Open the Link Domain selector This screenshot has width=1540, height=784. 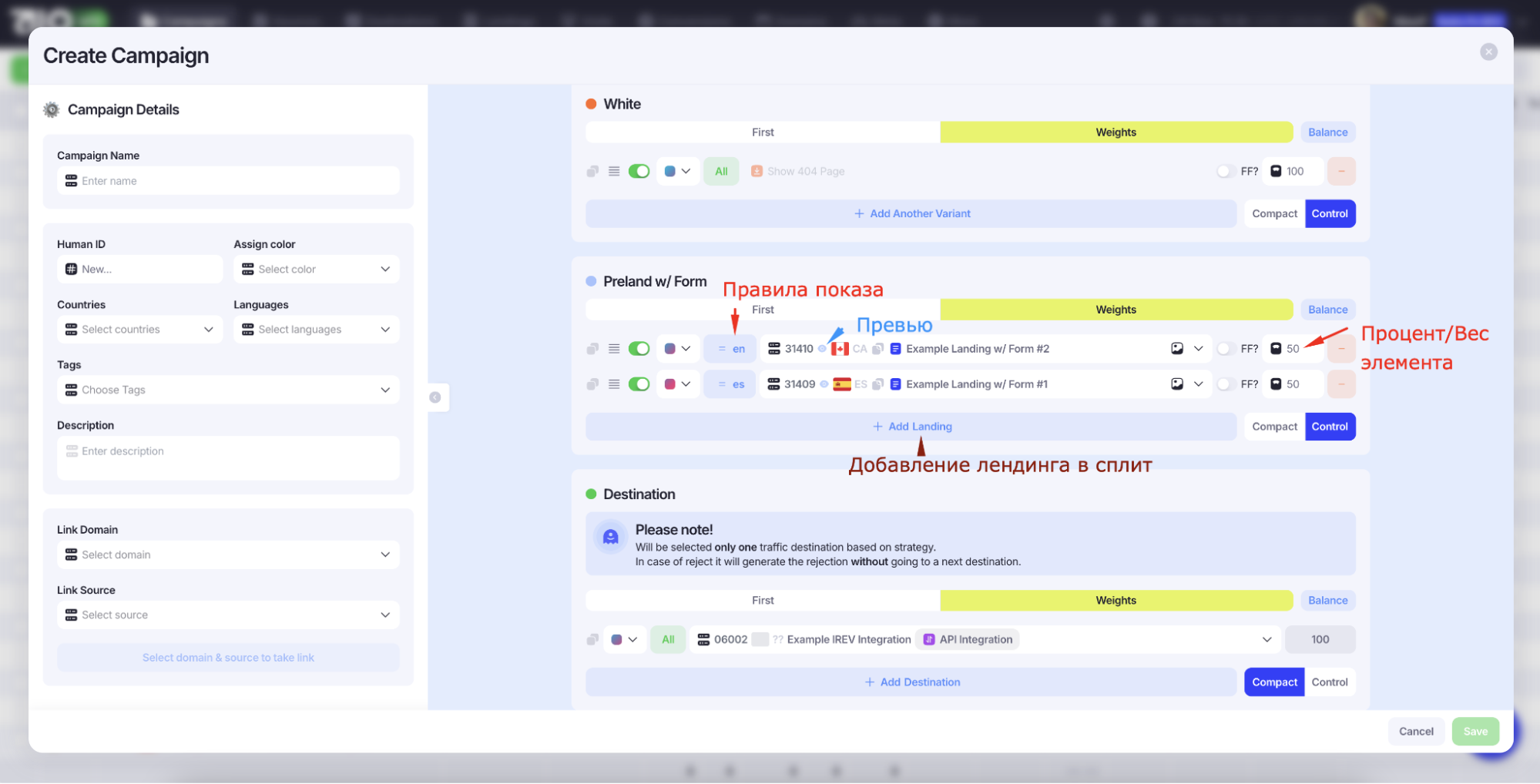click(228, 554)
